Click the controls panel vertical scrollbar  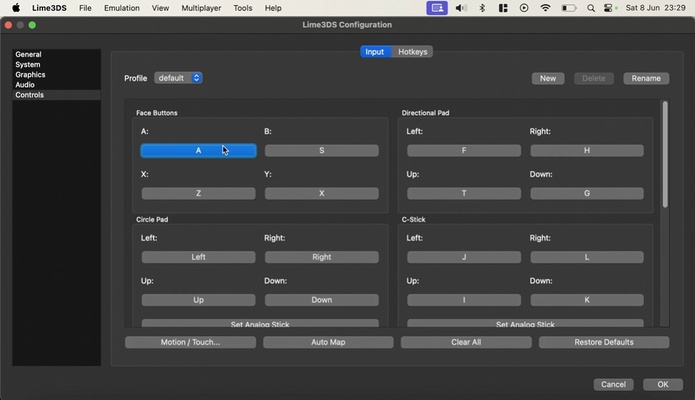pos(665,154)
